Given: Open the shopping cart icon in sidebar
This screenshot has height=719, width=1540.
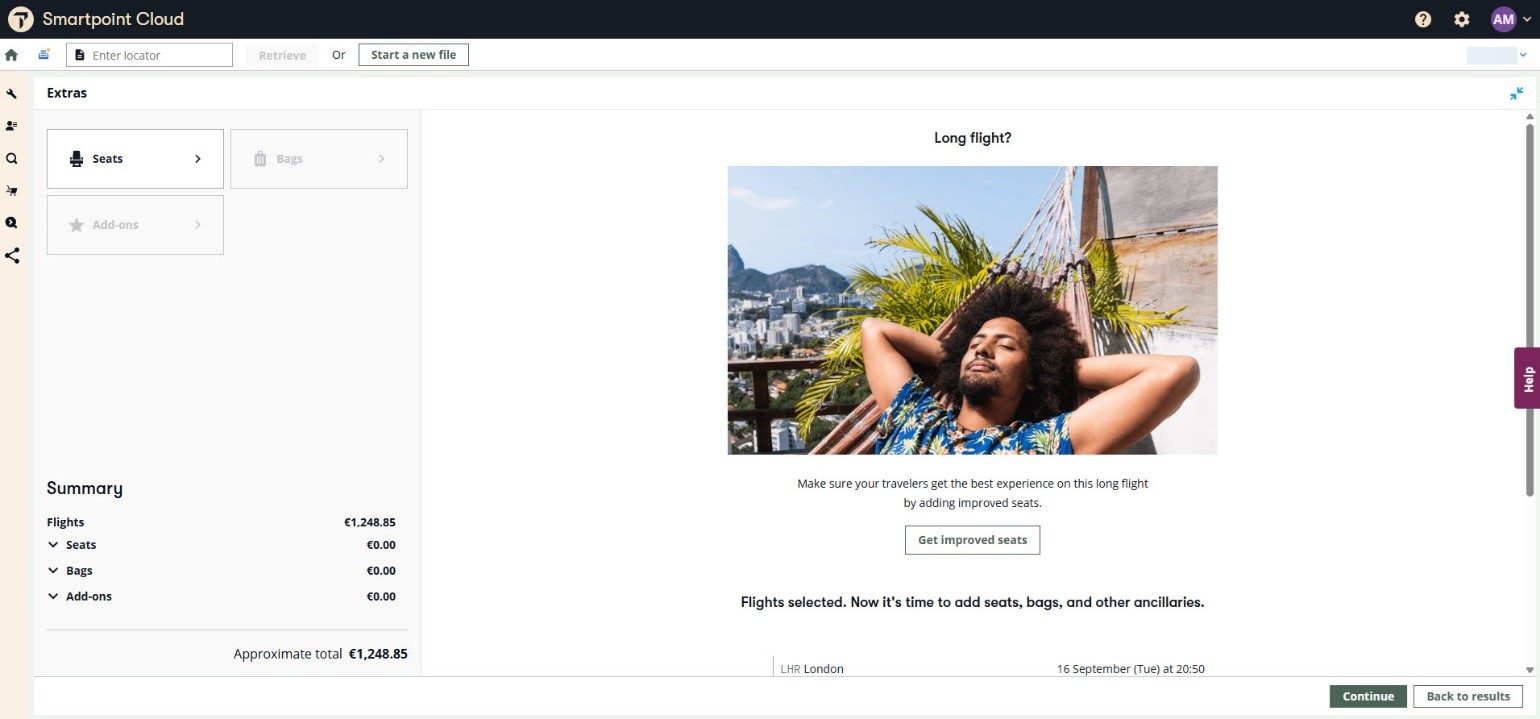Looking at the screenshot, I should pyautogui.click(x=12, y=190).
